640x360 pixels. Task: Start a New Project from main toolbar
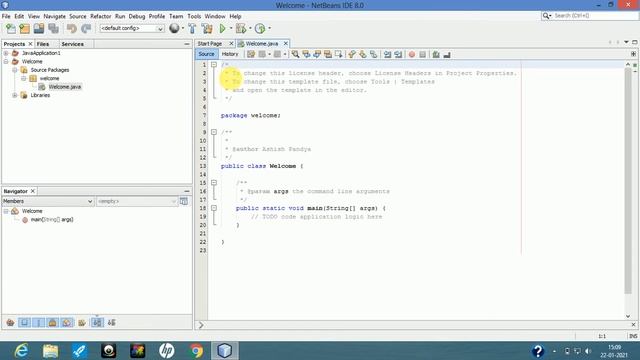click(25, 29)
